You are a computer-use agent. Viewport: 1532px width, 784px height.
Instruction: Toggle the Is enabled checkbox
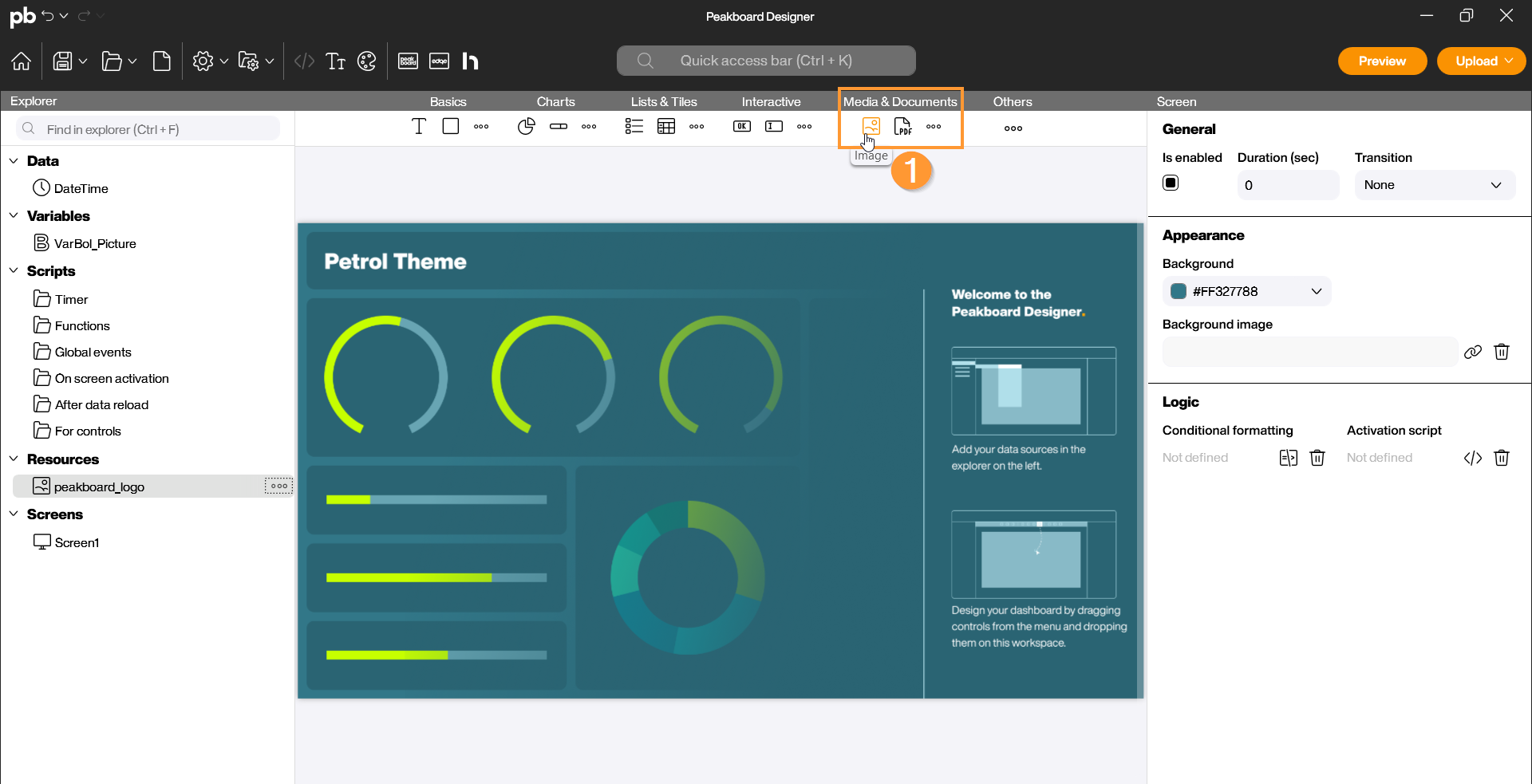[x=1171, y=183]
